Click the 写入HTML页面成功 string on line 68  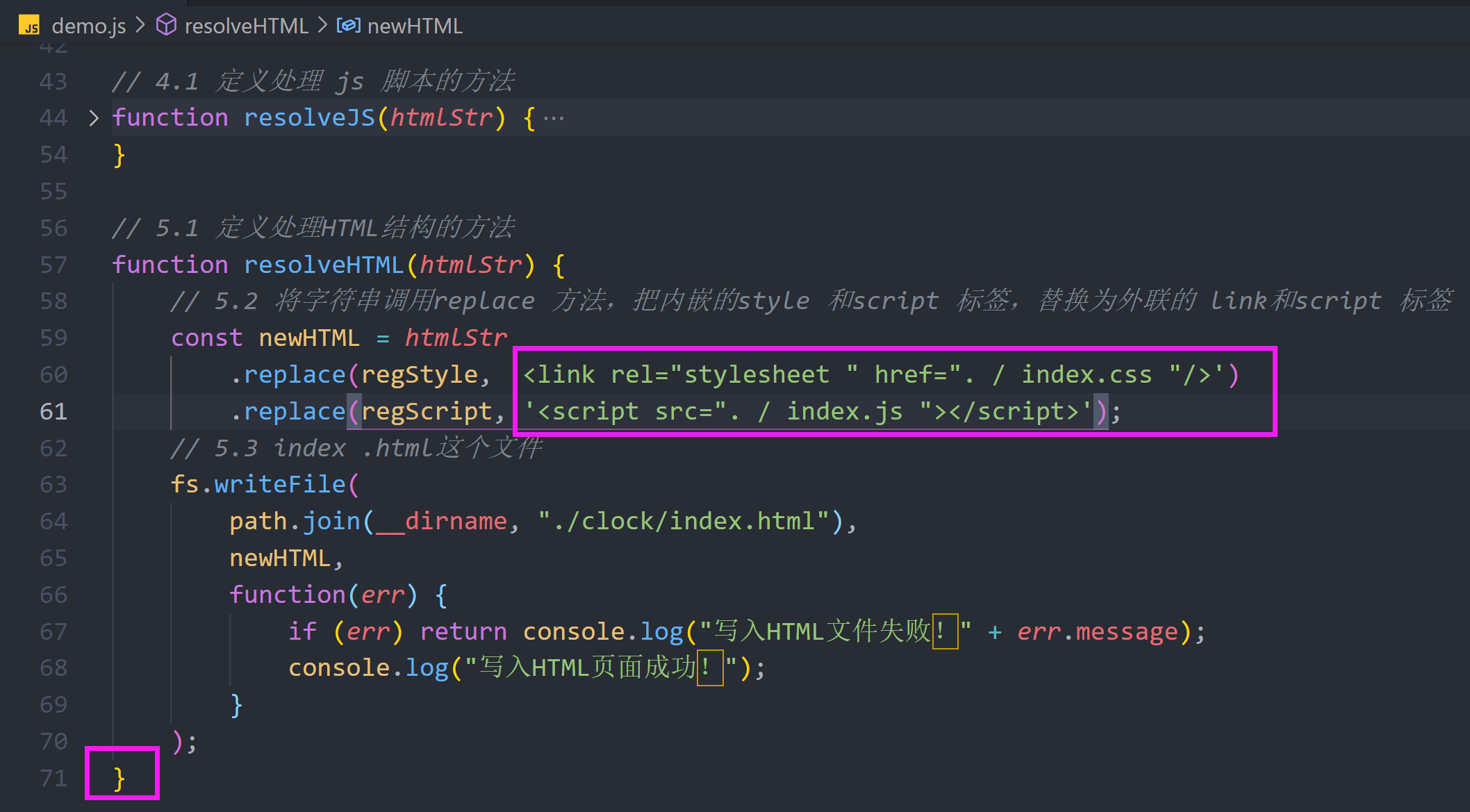[601, 668]
